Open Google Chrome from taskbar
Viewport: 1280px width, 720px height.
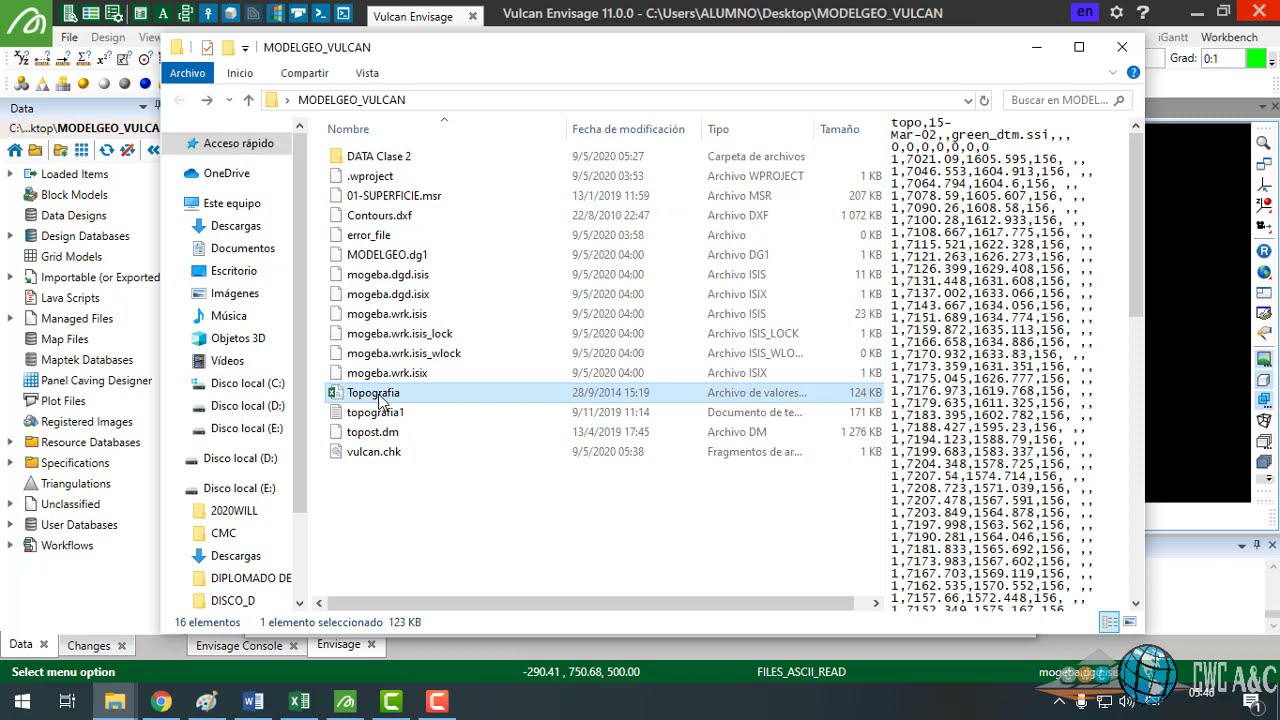[x=161, y=701]
